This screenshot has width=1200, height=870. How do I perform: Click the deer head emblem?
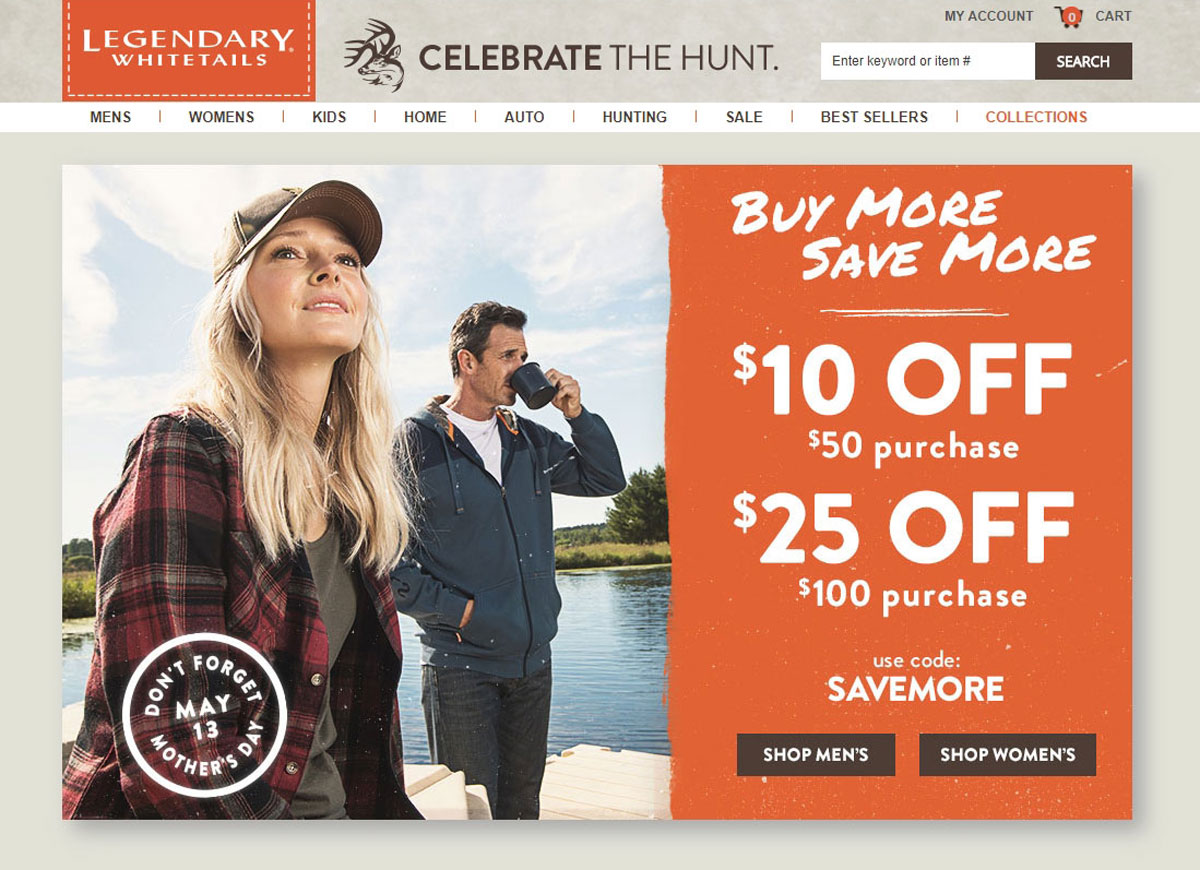click(x=374, y=55)
